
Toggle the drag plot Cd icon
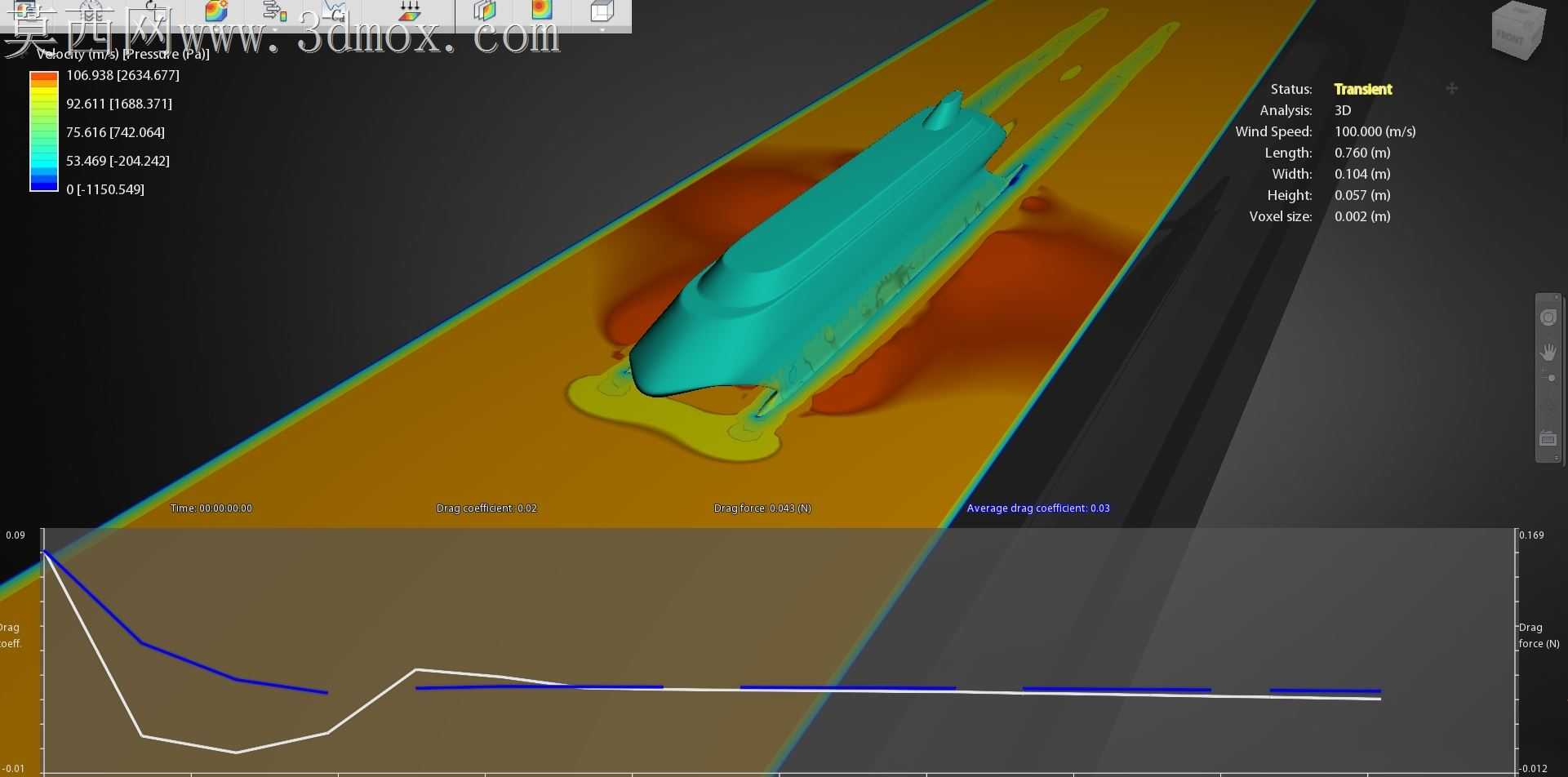(334, 11)
